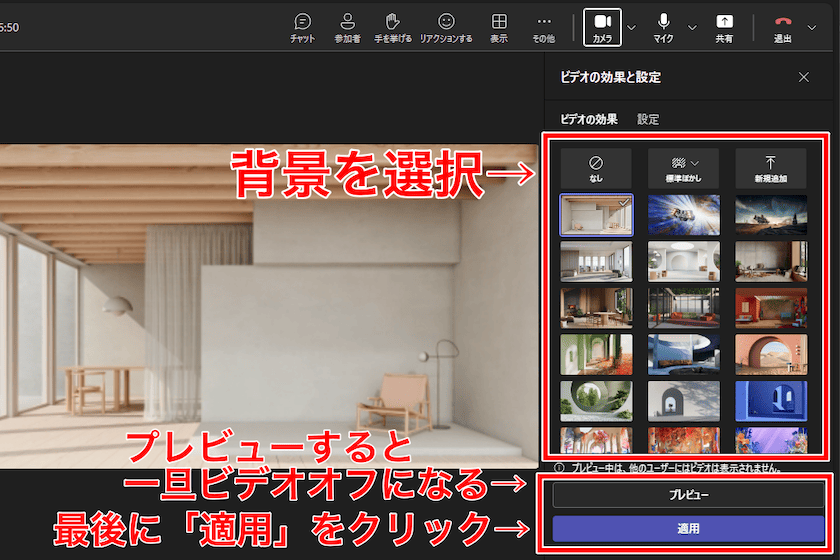Choose the space galaxy background thumbnail
840x560 pixels.
tap(683, 214)
